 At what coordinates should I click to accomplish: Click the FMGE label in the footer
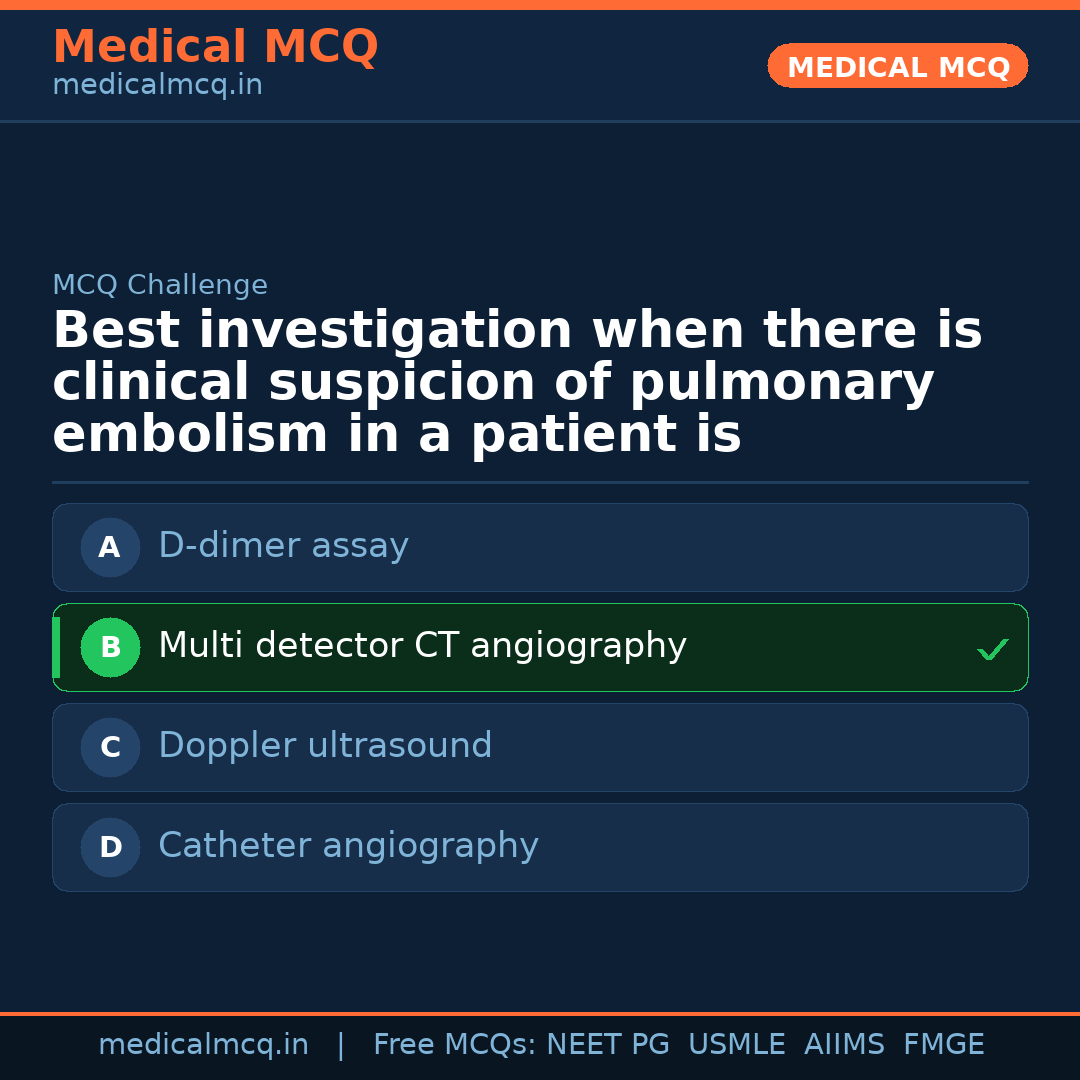tap(943, 1044)
